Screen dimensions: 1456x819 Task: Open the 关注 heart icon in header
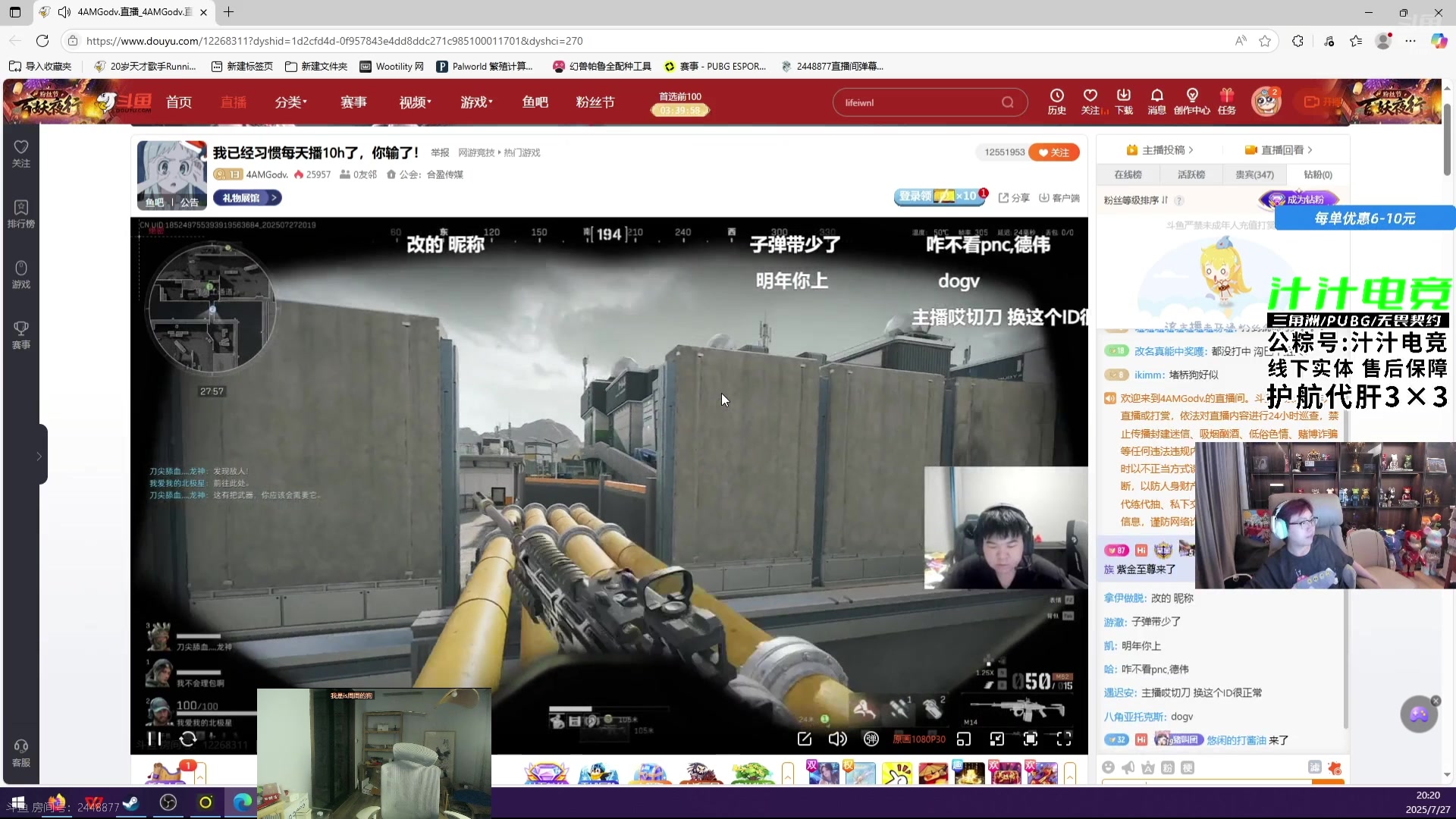click(1090, 102)
